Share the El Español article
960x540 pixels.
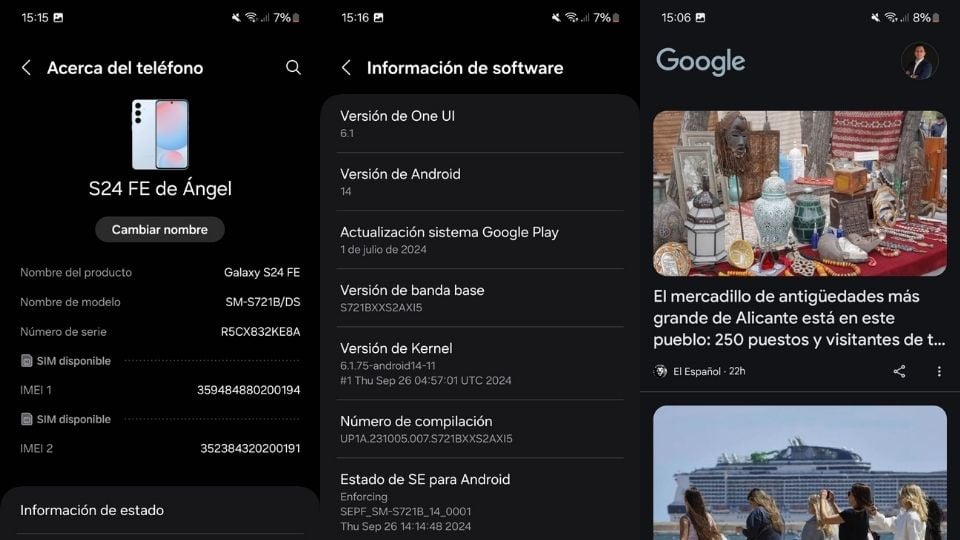(899, 371)
